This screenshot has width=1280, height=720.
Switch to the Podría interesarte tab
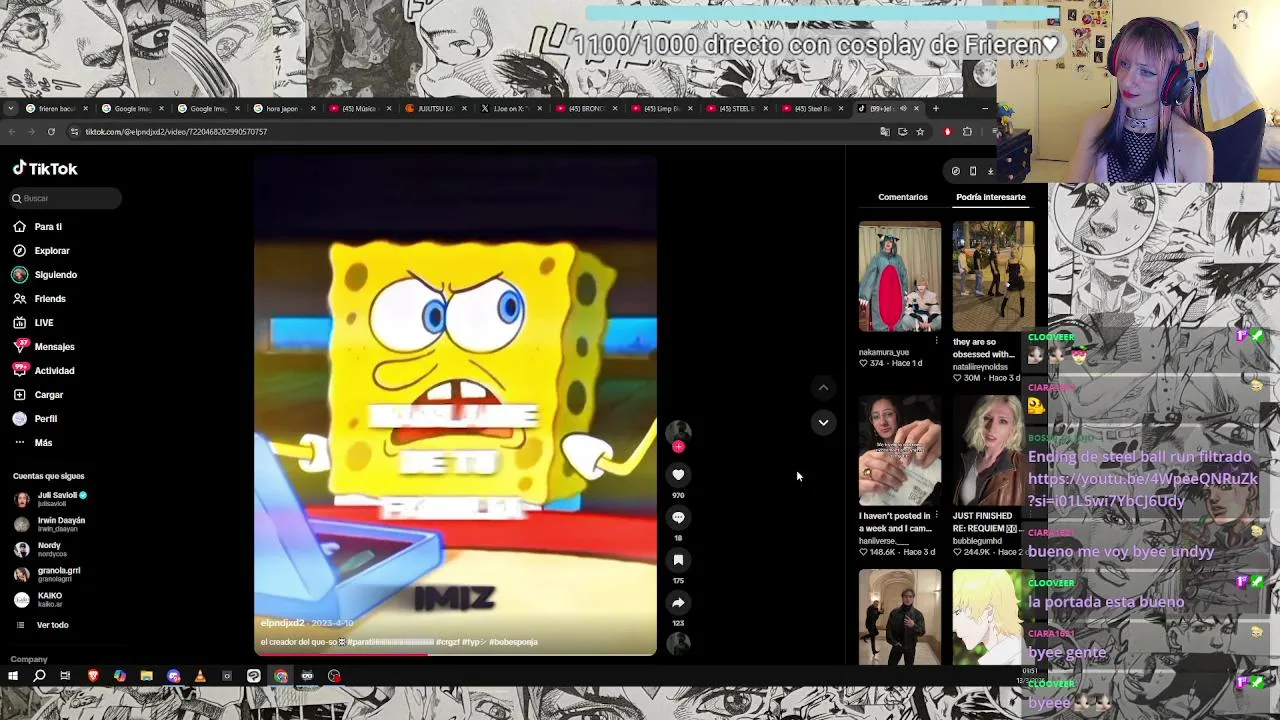[991, 197]
